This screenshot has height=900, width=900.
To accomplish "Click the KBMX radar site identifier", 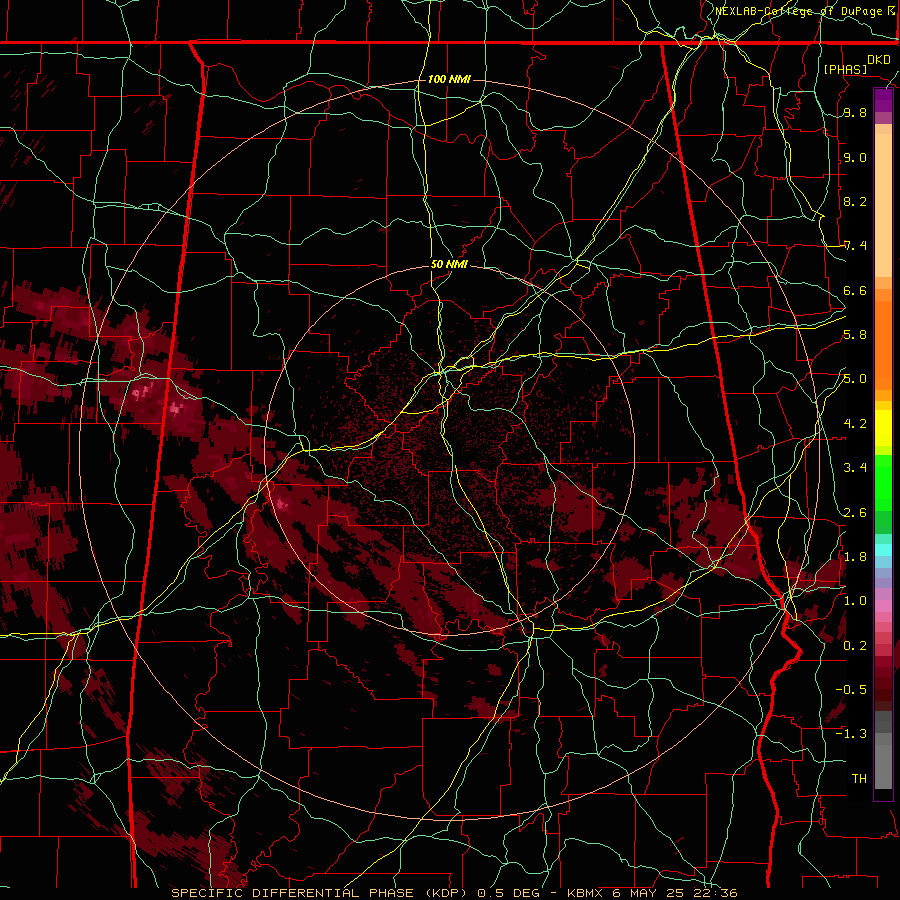I will click(x=584, y=893).
